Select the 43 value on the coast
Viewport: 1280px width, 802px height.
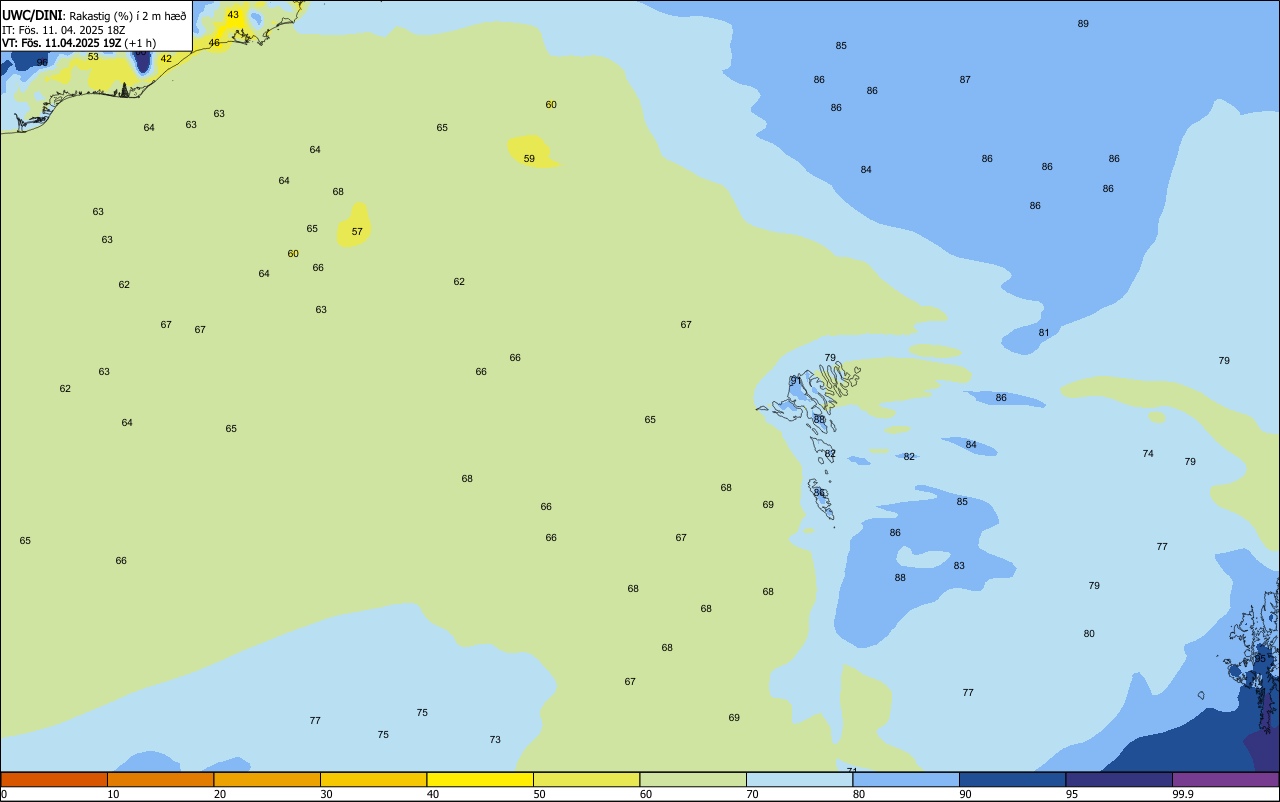pyautogui.click(x=233, y=15)
